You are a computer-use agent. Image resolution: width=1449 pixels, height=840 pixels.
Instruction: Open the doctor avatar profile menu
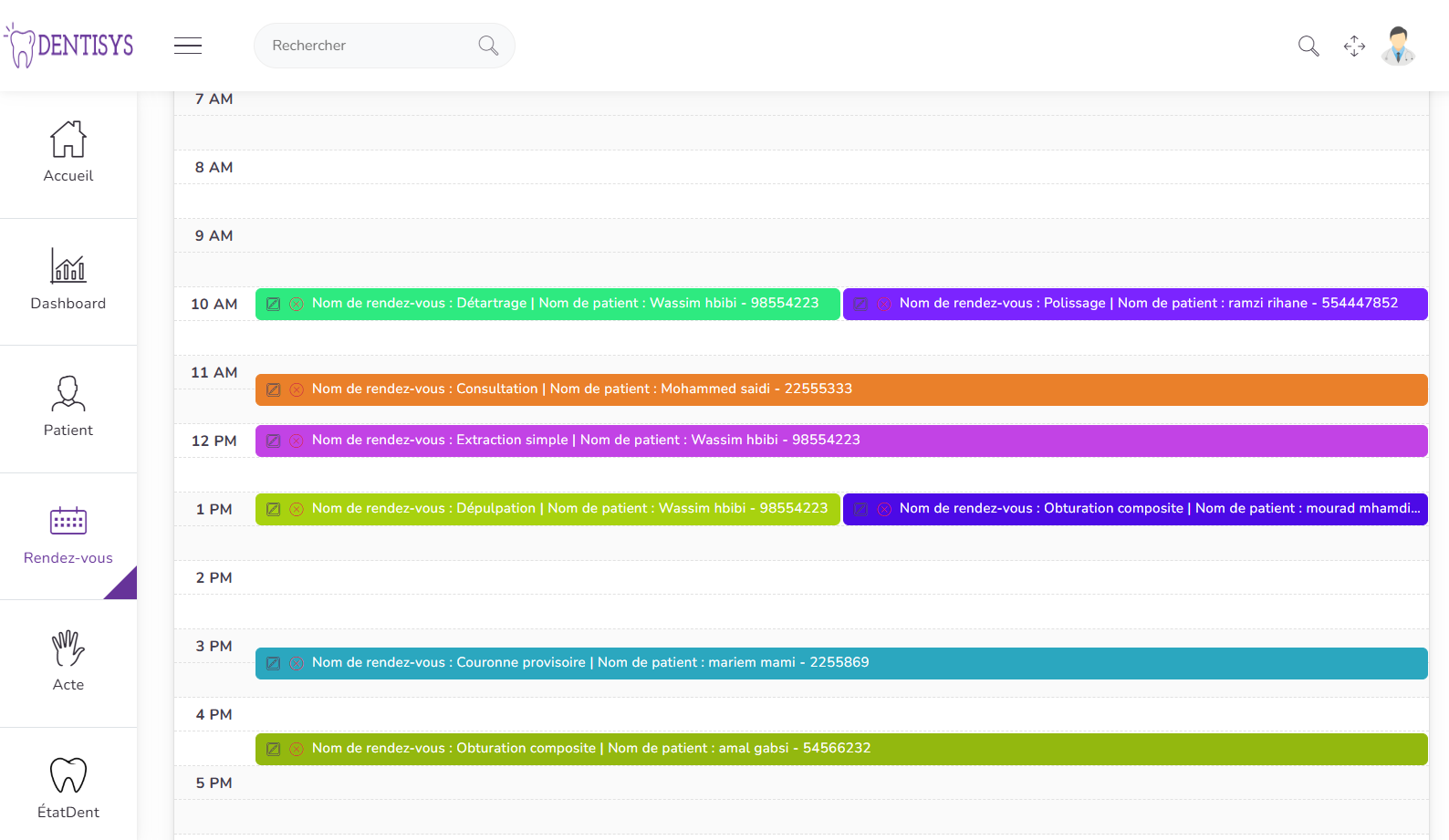pyautogui.click(x=1398, y=46)
